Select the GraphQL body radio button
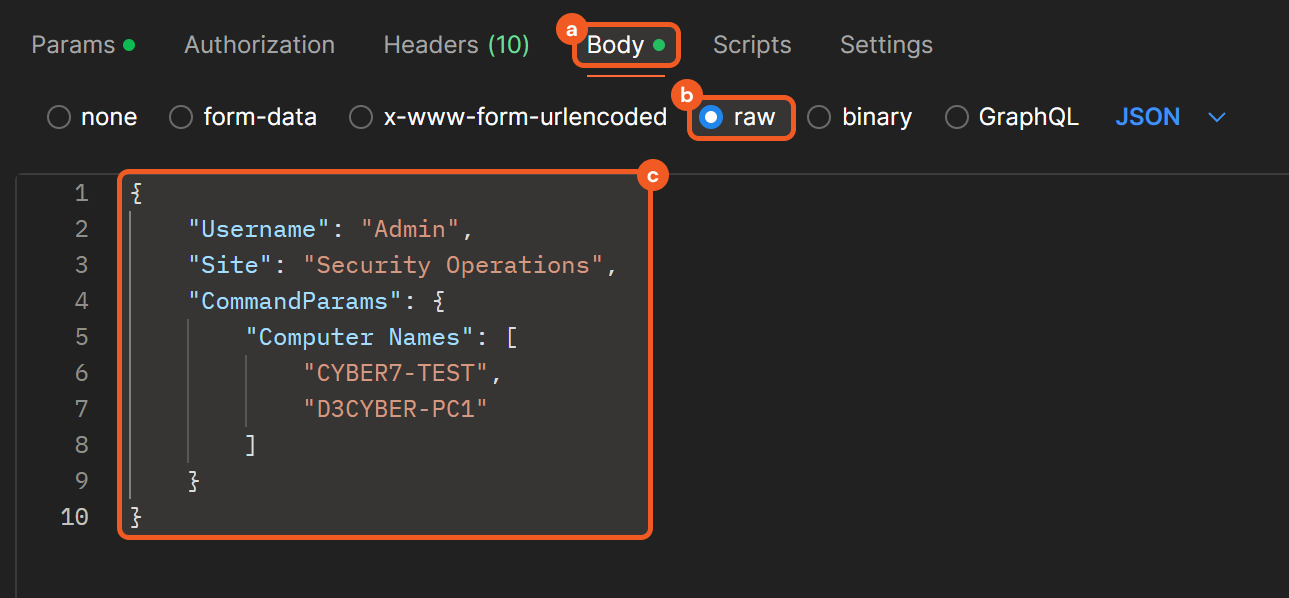1289x598 pixels. 957,117
